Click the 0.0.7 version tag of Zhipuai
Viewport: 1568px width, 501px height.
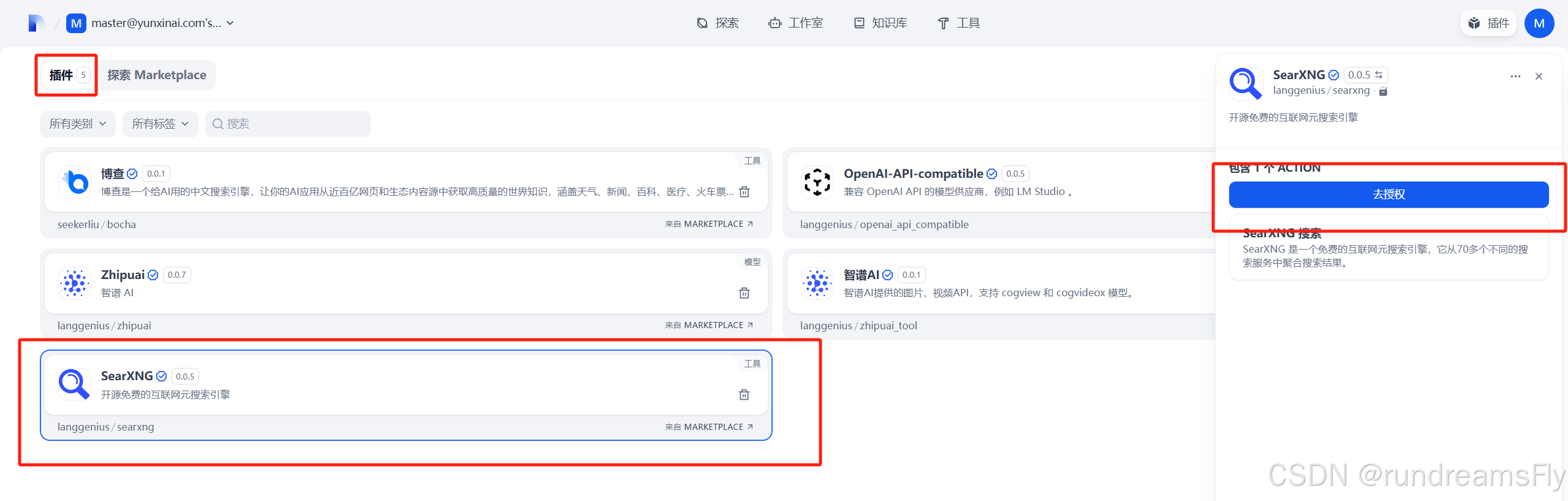tap(177, 275)
